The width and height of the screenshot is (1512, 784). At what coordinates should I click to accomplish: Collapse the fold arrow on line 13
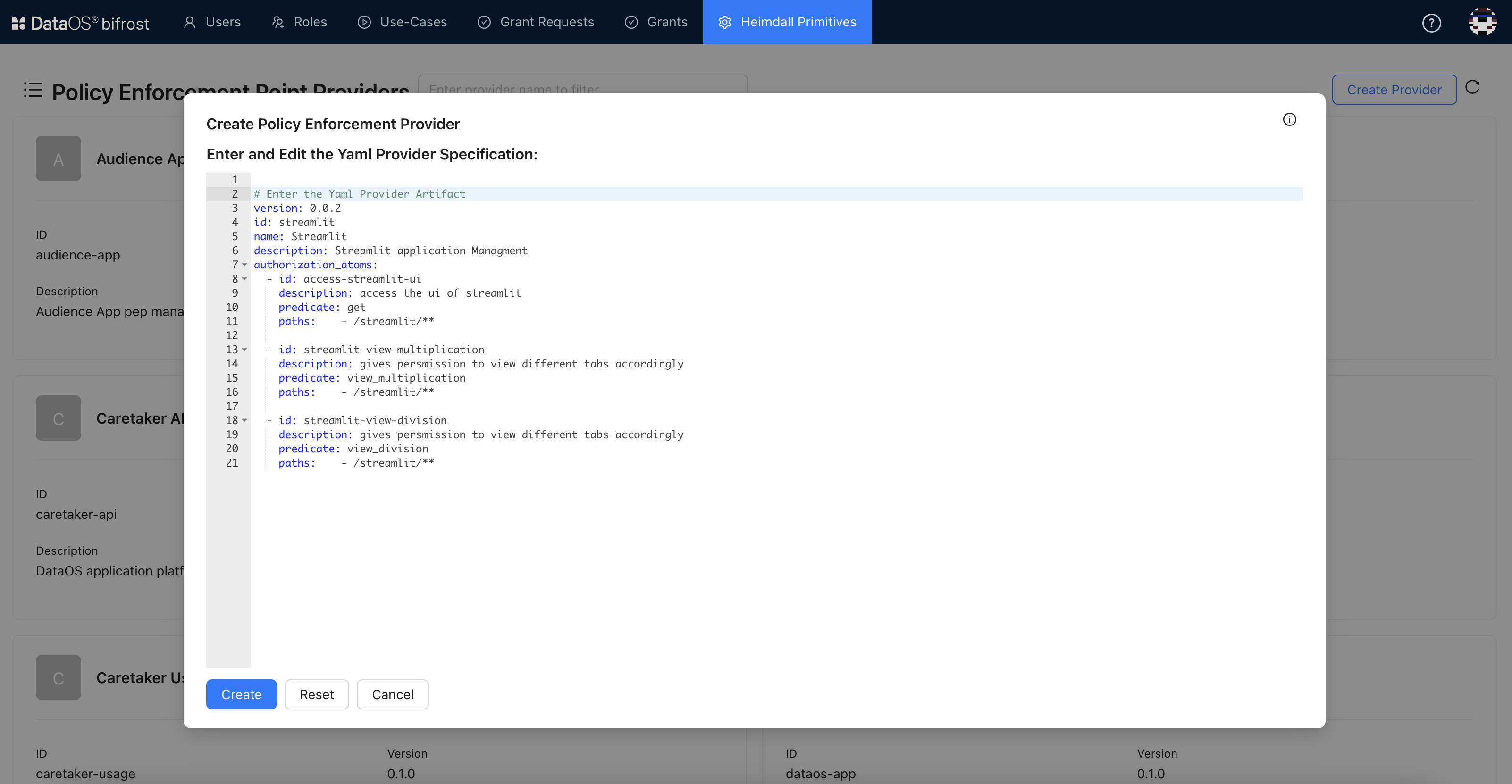point(245,350)
